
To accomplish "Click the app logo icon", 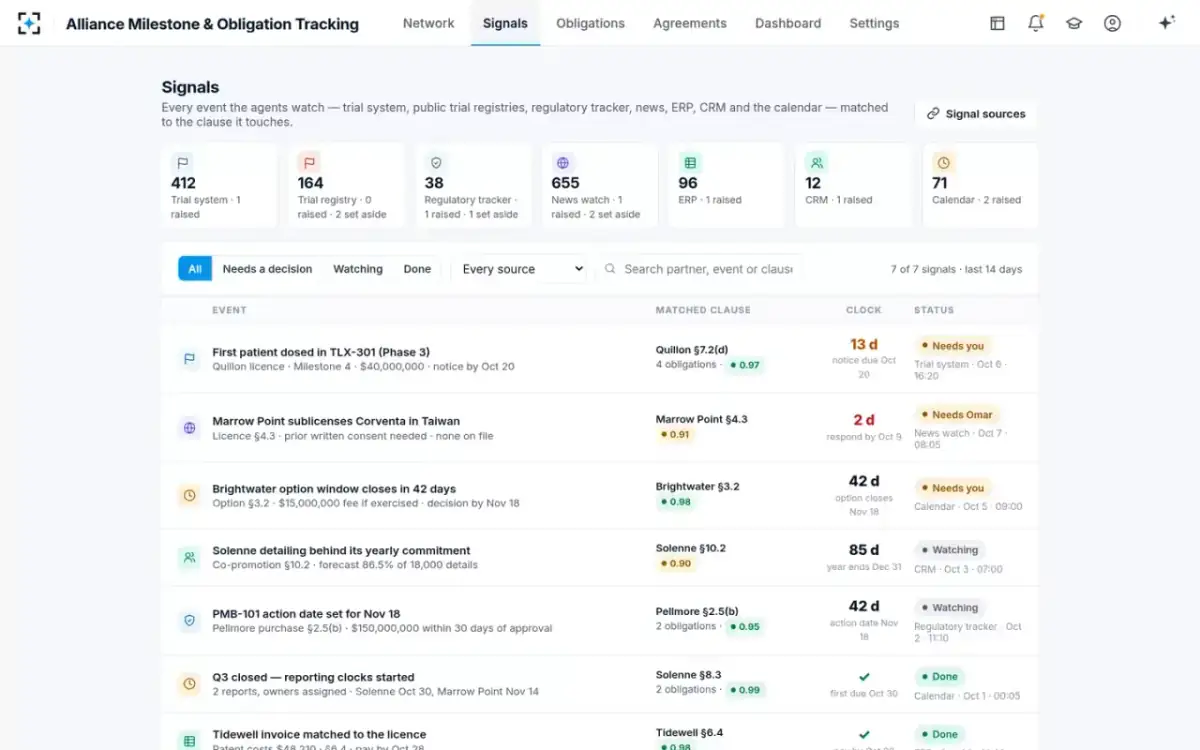I will click(x=29, y=23).
